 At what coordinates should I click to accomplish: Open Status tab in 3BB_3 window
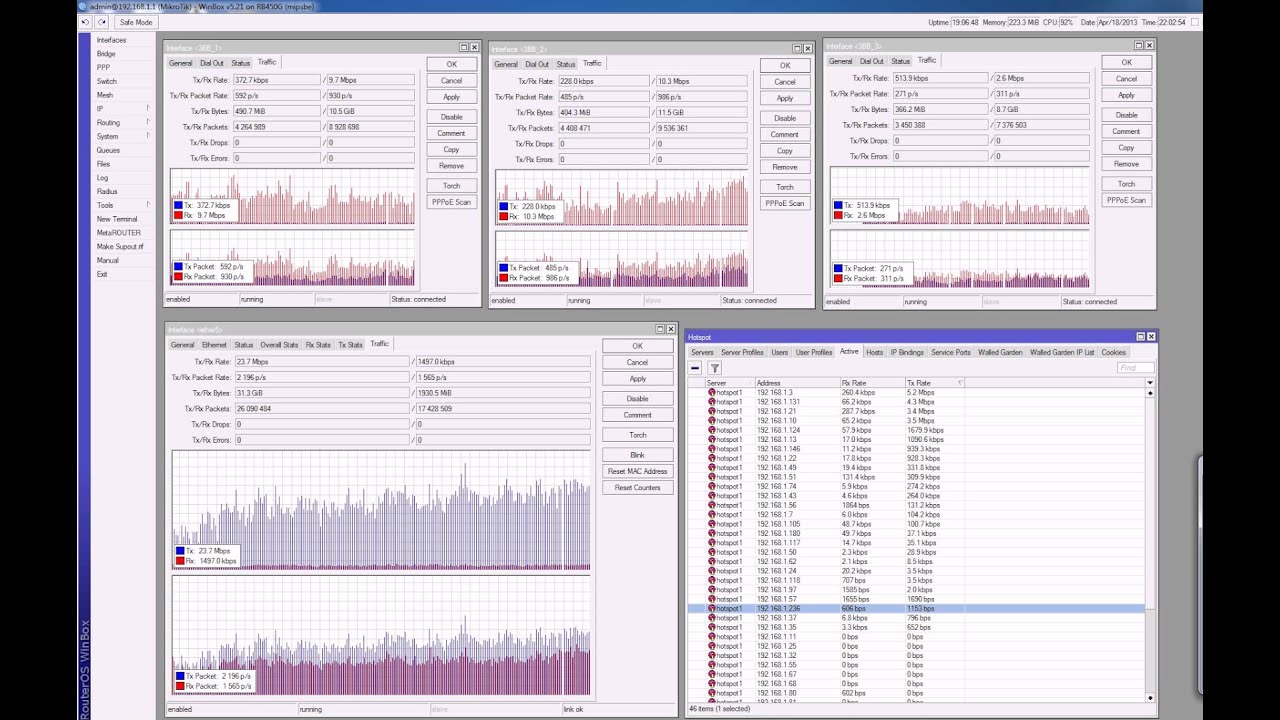[x=901, y=61]
